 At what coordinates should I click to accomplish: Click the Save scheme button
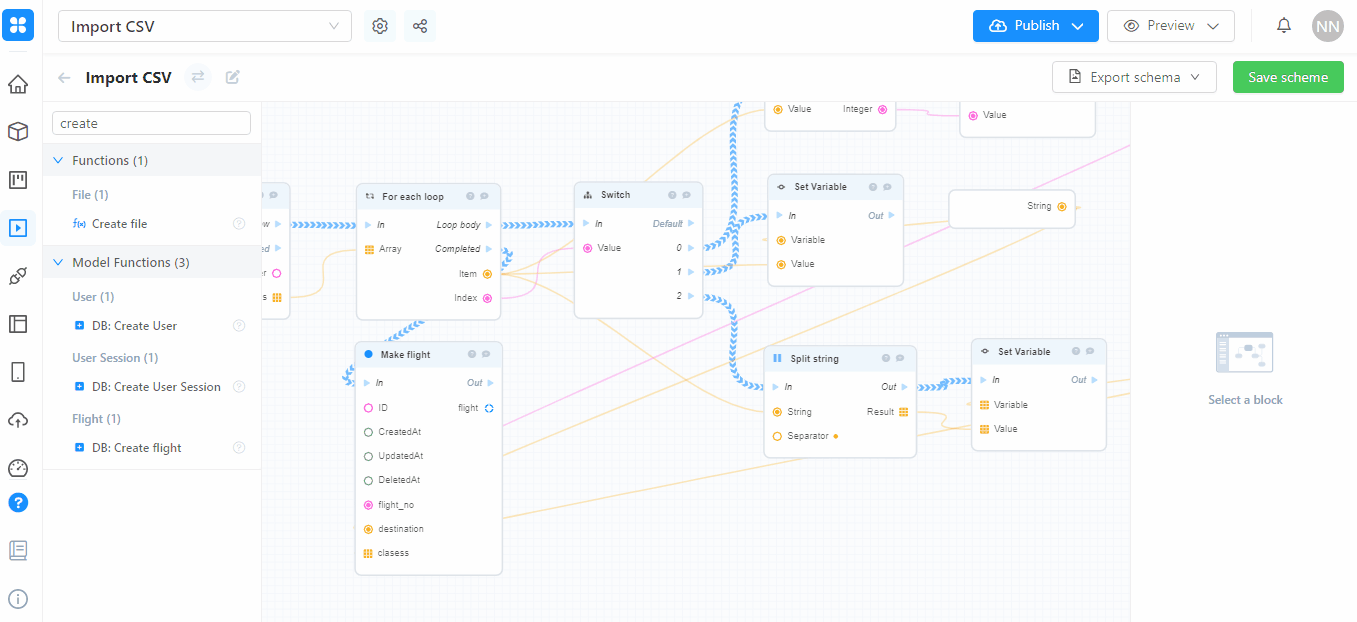[x=1288, y=77]
